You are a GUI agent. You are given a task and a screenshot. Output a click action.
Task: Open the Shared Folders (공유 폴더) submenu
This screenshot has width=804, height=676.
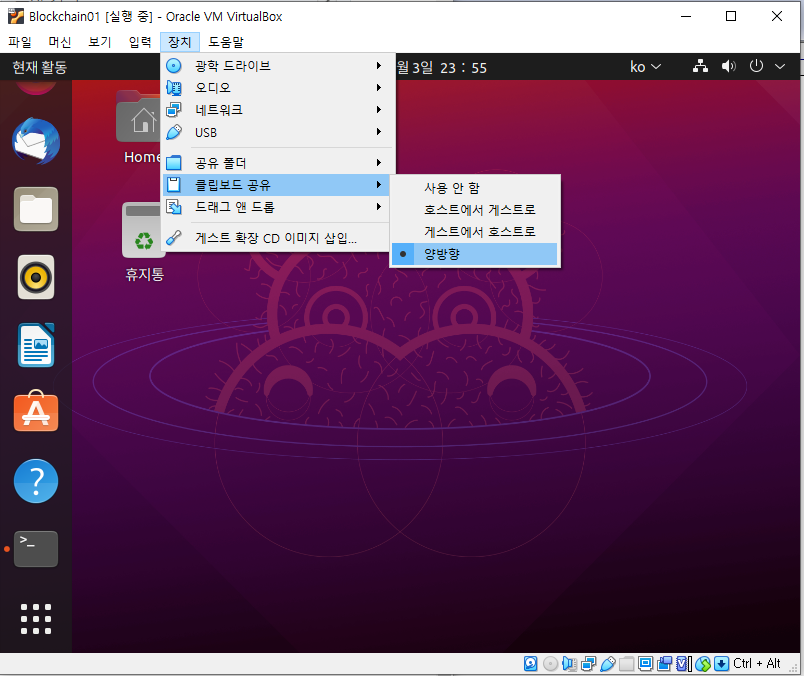tap(278, 163)
